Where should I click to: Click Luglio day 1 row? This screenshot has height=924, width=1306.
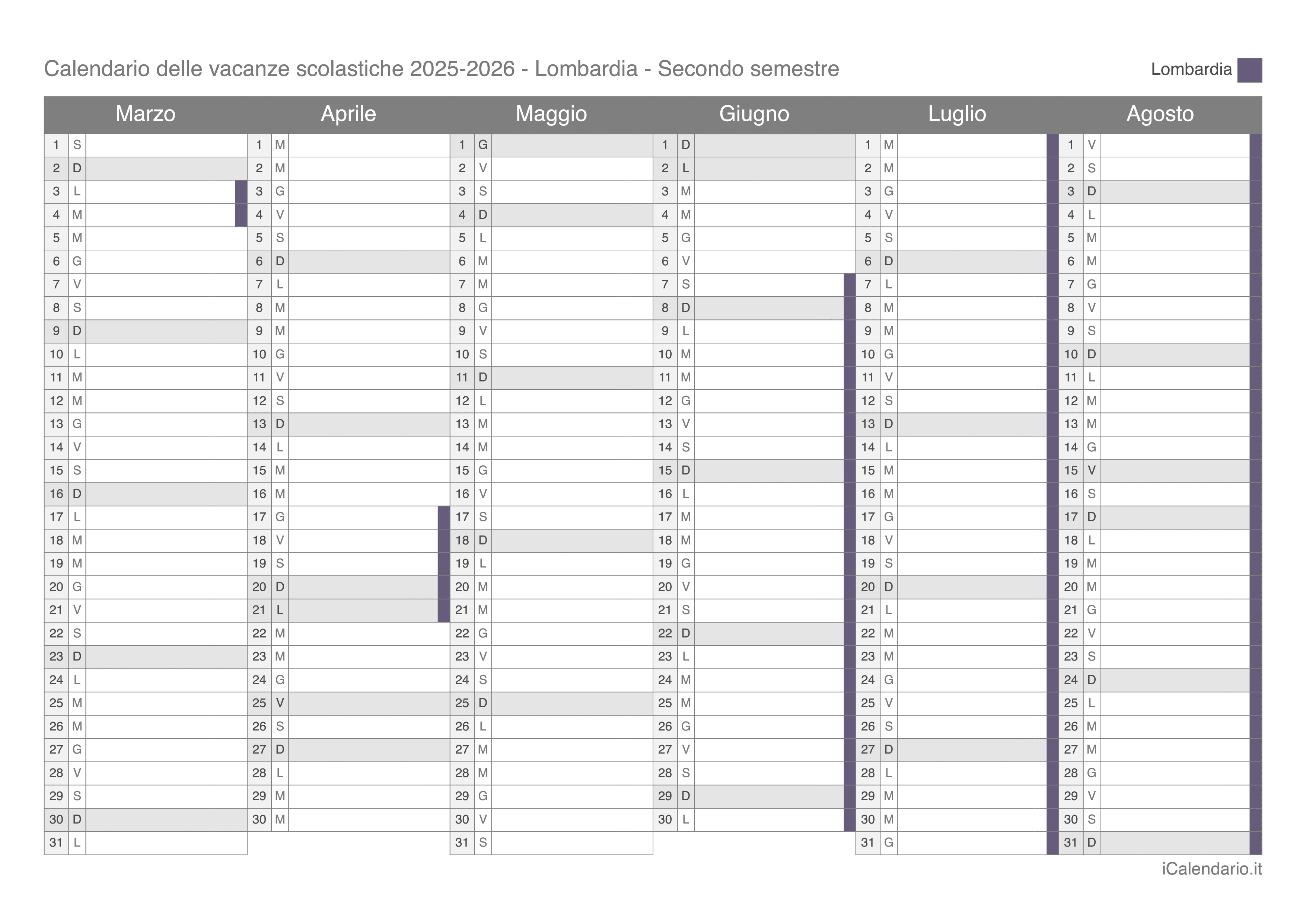[957, 145]
